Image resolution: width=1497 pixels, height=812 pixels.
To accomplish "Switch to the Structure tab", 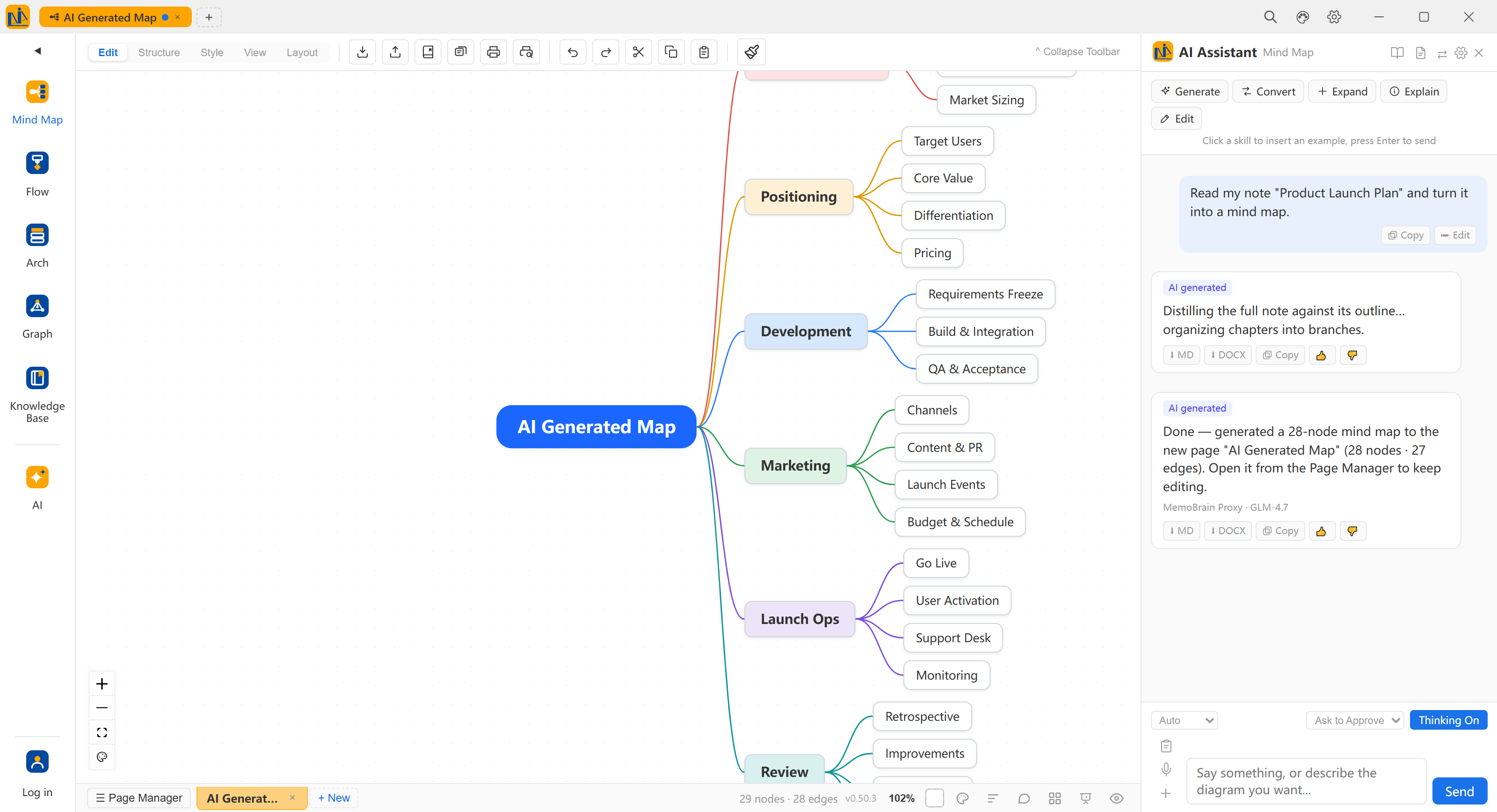I will [x=159, y=52].
